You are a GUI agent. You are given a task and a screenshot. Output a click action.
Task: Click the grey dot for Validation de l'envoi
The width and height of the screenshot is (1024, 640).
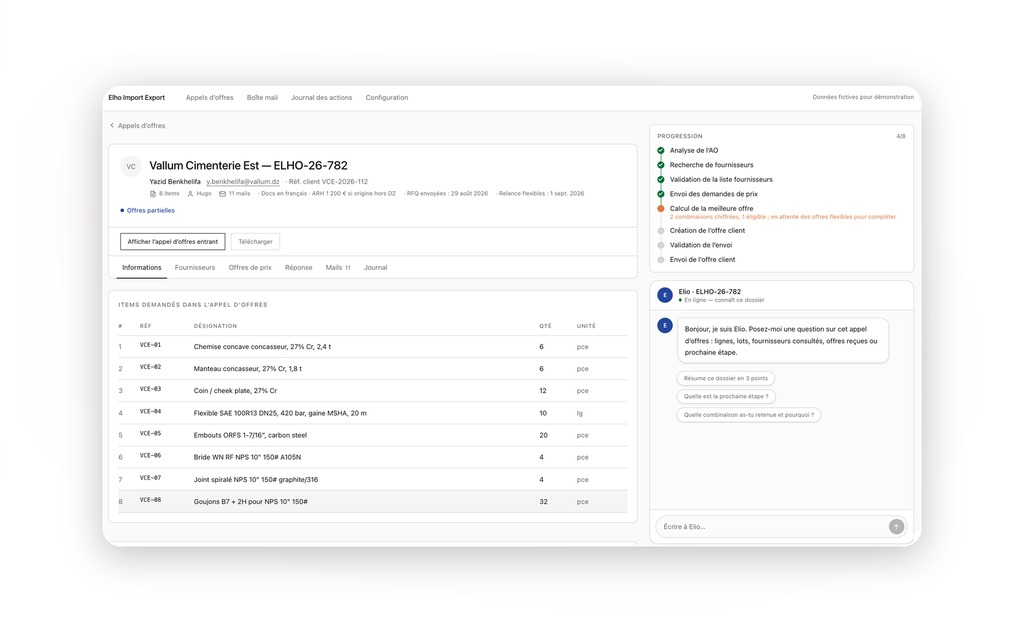(x=661, y=246)
